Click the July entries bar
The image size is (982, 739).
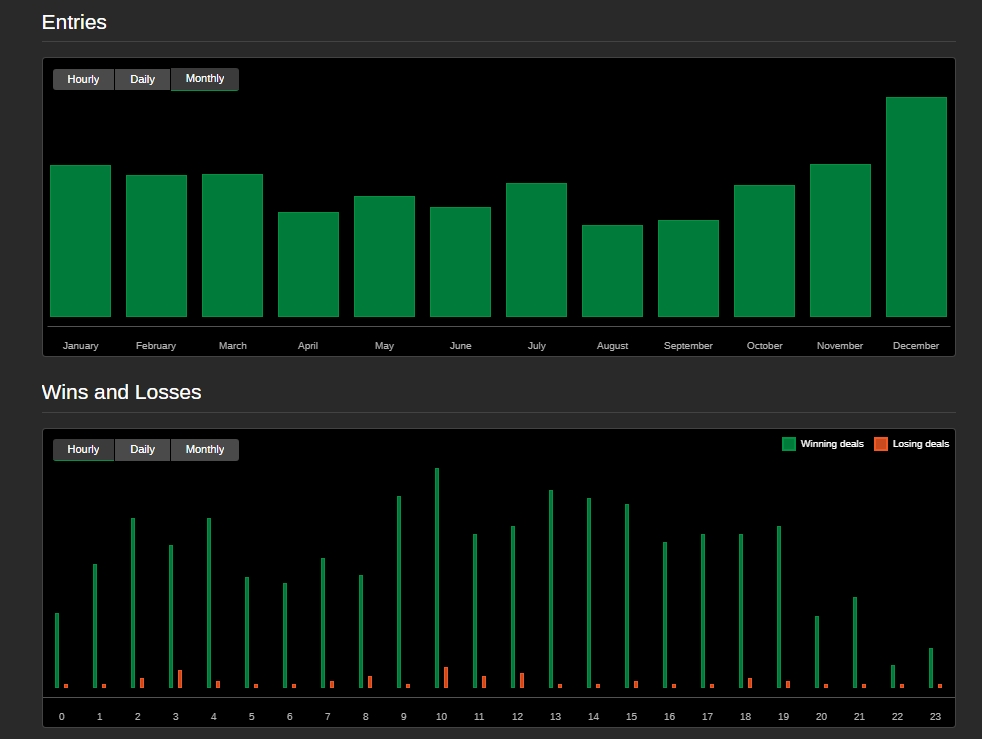tap(536, 250)
